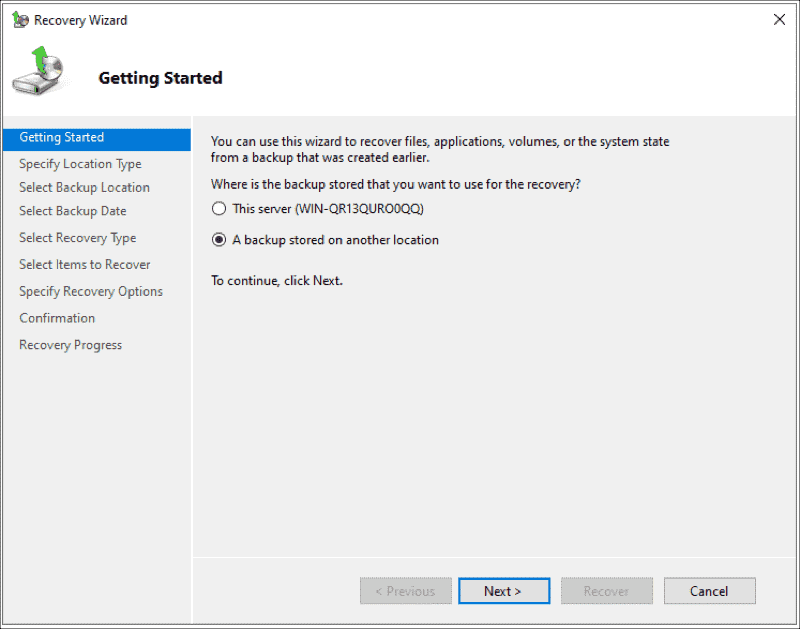Select the Select Recovery Type step
Image resolution: width=800 pixels, height=629 pixels.
[77, 237]
